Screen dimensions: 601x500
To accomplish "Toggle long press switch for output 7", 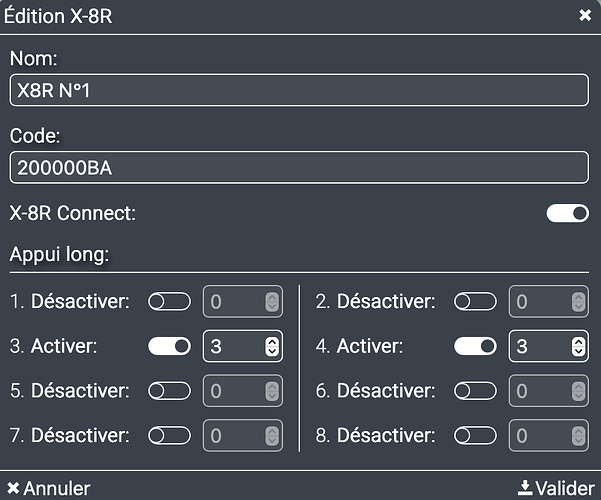I will [x=169, y=436].
